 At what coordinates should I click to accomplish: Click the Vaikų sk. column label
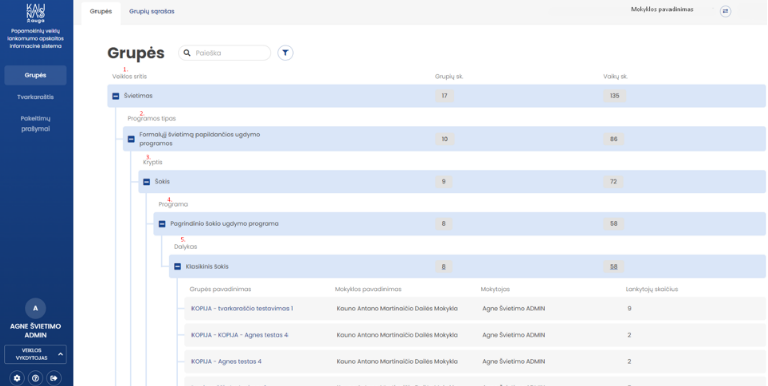[x=616, y=76]
